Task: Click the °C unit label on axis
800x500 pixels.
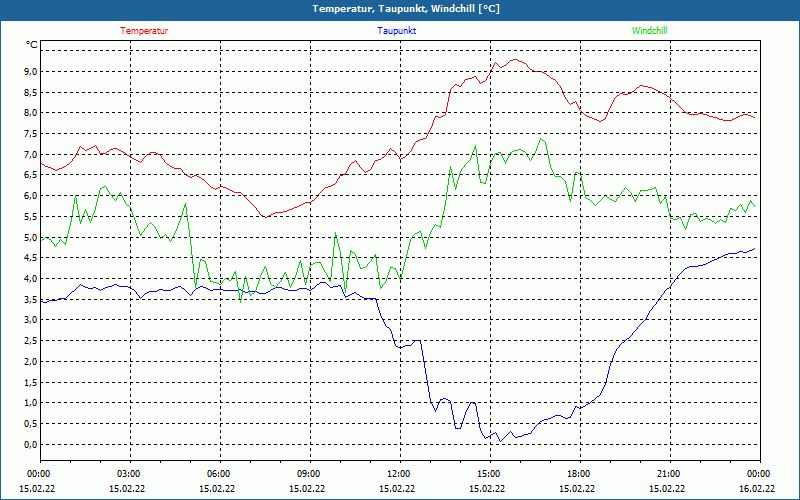Action: coord(32,45)
